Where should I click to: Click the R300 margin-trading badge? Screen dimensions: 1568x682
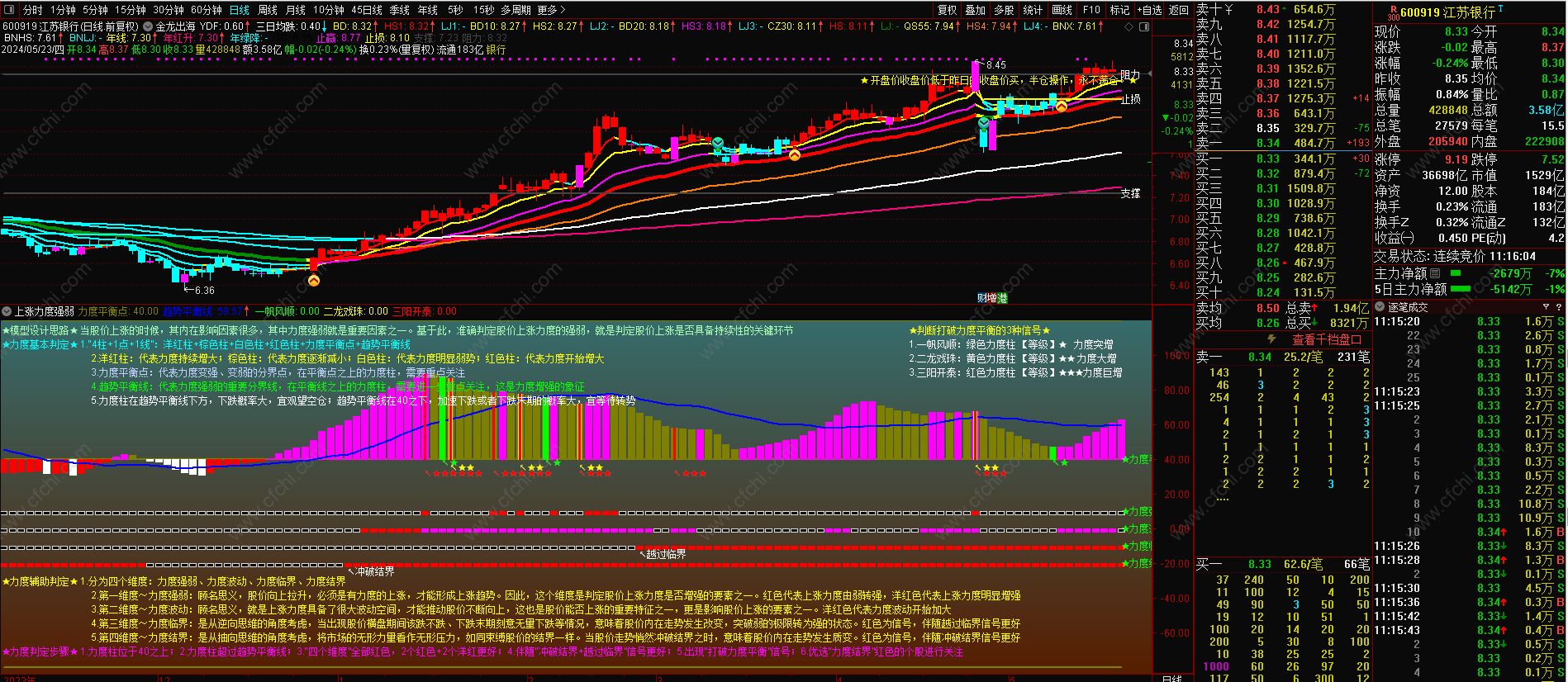coord(1393,12)
